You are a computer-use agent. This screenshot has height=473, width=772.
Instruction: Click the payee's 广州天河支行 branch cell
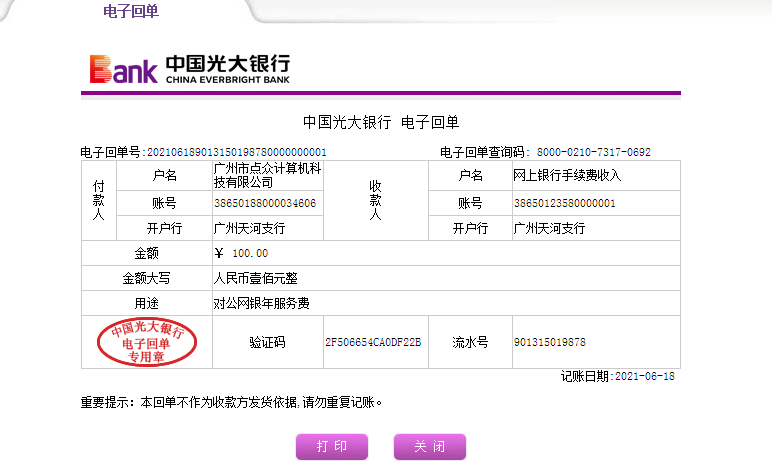point(596,228)
